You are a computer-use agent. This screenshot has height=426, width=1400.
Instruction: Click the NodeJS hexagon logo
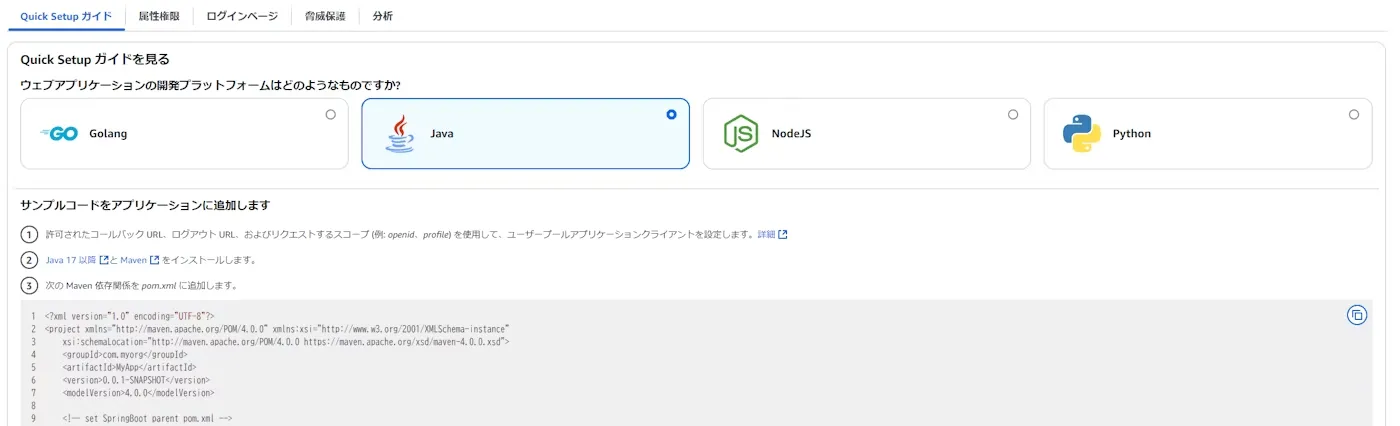tap(741, 134)
